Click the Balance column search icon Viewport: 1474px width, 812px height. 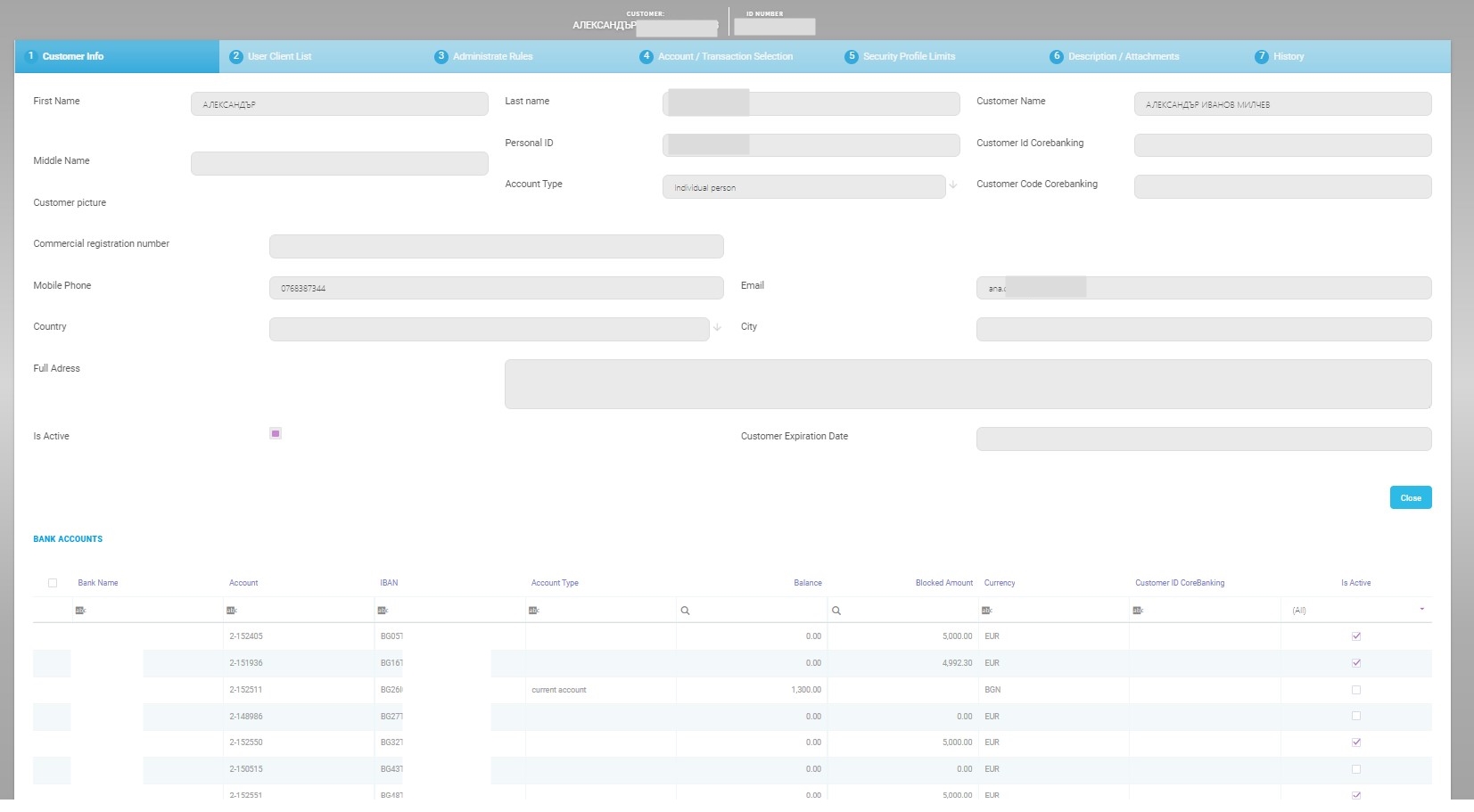[x=685, y=611]
